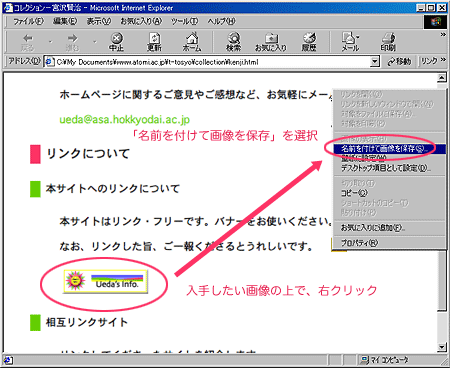
Task: Open the File (ファイル) menu
Action: (28, 21)
